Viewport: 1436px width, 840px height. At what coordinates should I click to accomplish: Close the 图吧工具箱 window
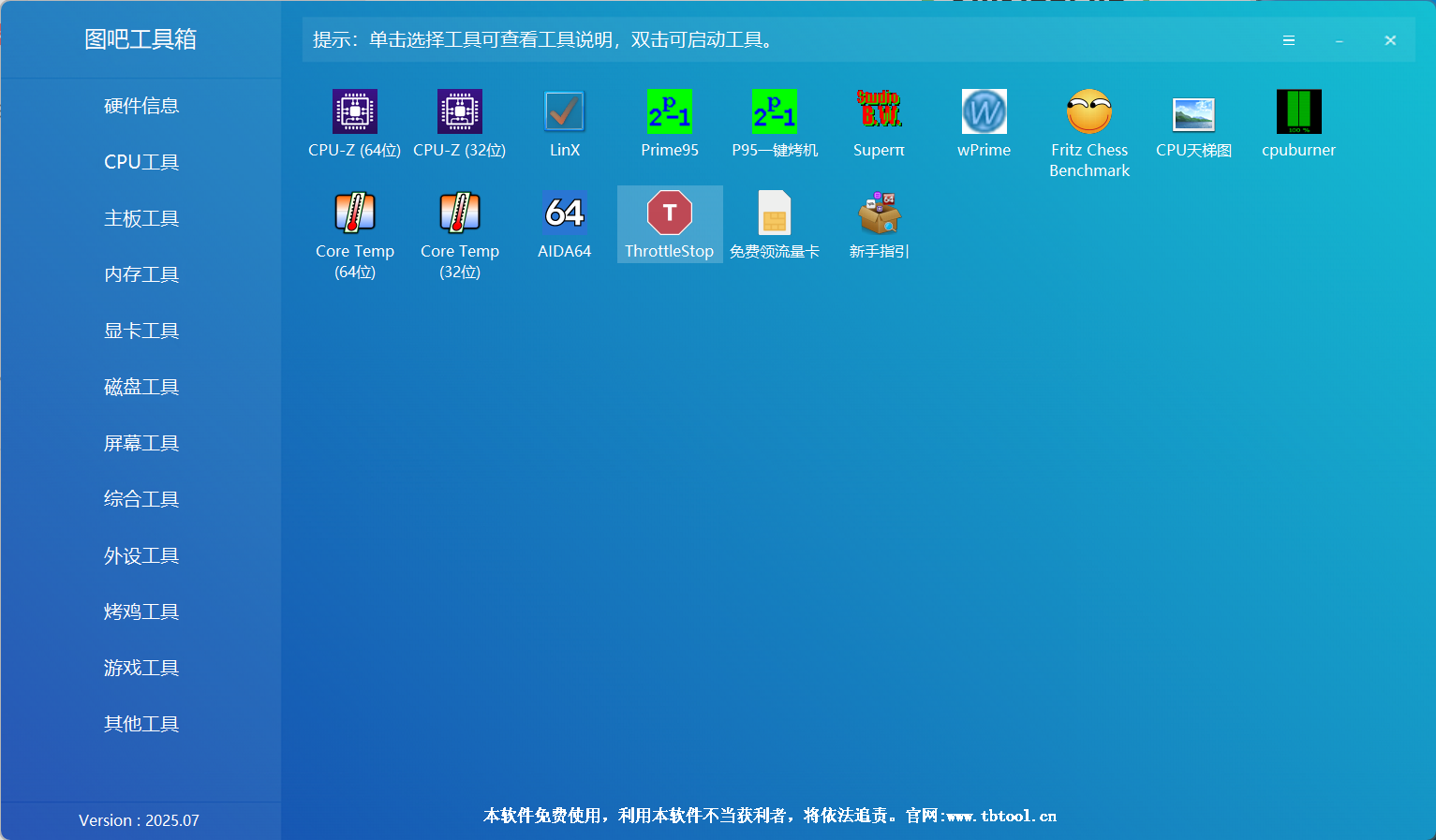click(1390, 40)
